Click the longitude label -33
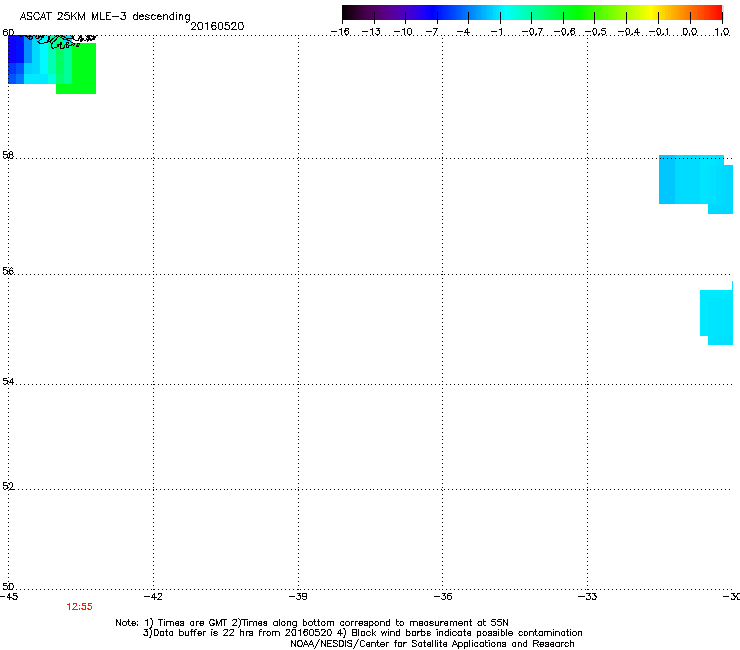The height and width of the screenshot is (650, 740). (587, 597)
